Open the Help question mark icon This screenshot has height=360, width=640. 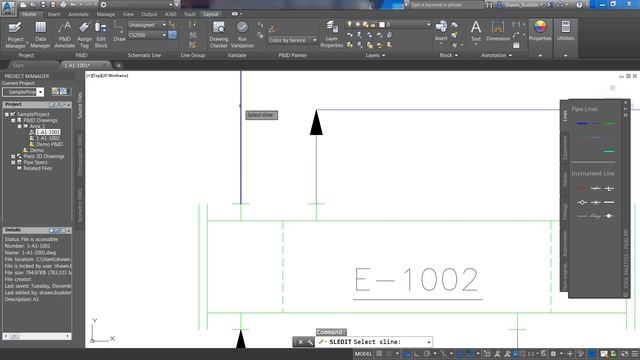click(579, 4)
